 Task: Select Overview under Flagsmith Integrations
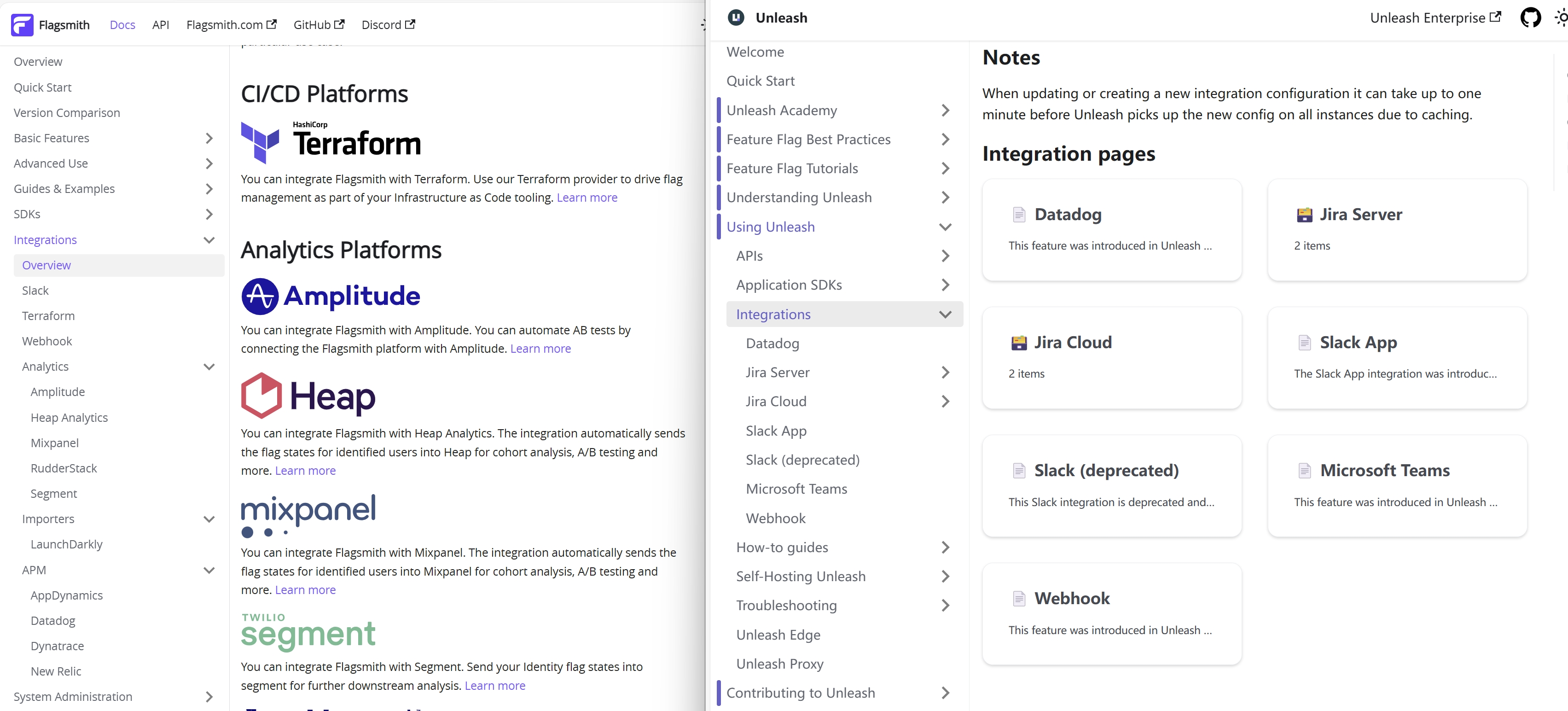[x=119, y=265]
